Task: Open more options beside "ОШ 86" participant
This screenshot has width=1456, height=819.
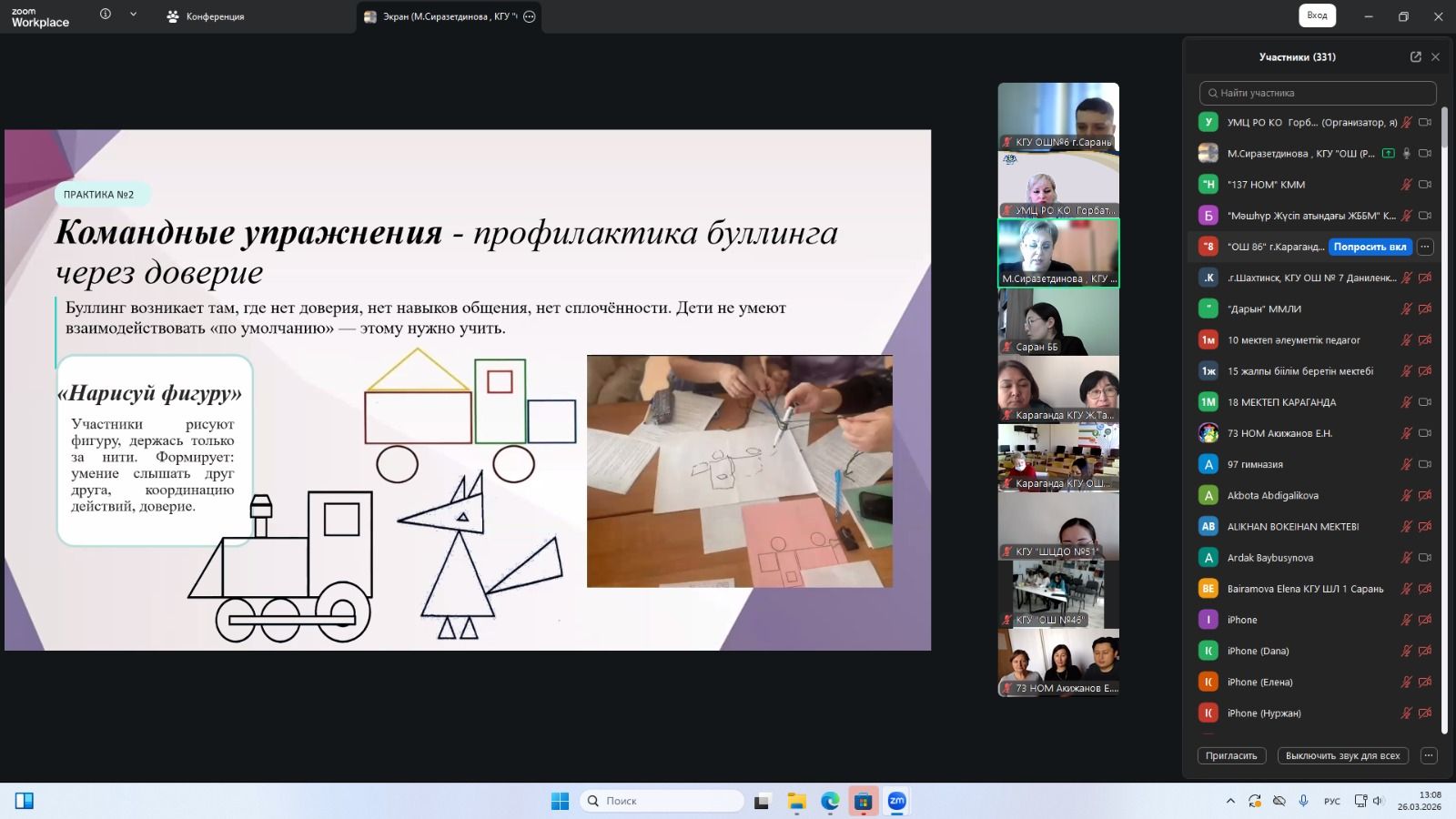Action: (1425, 247)
